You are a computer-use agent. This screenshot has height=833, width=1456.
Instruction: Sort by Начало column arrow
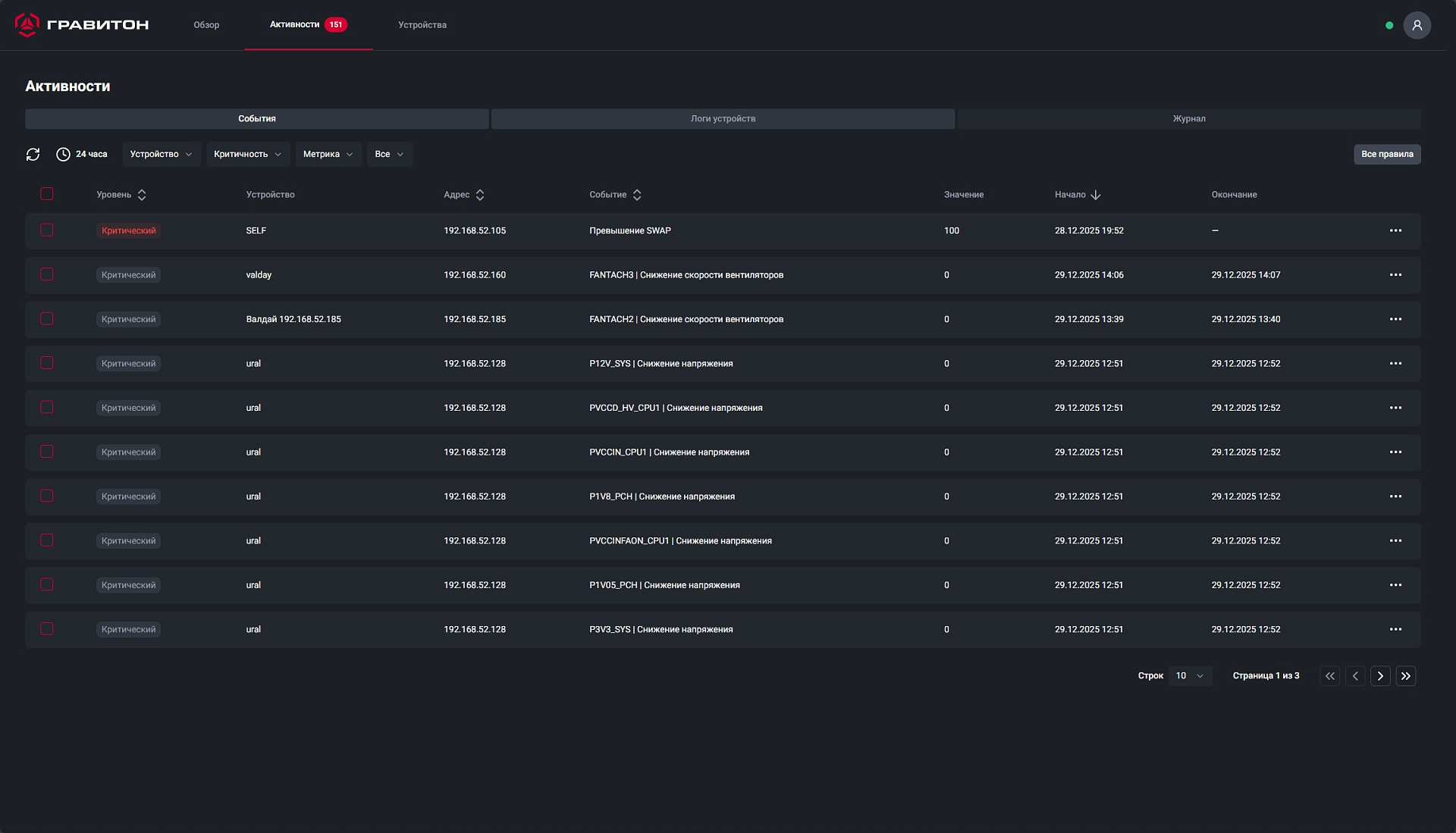point(1095,195)
